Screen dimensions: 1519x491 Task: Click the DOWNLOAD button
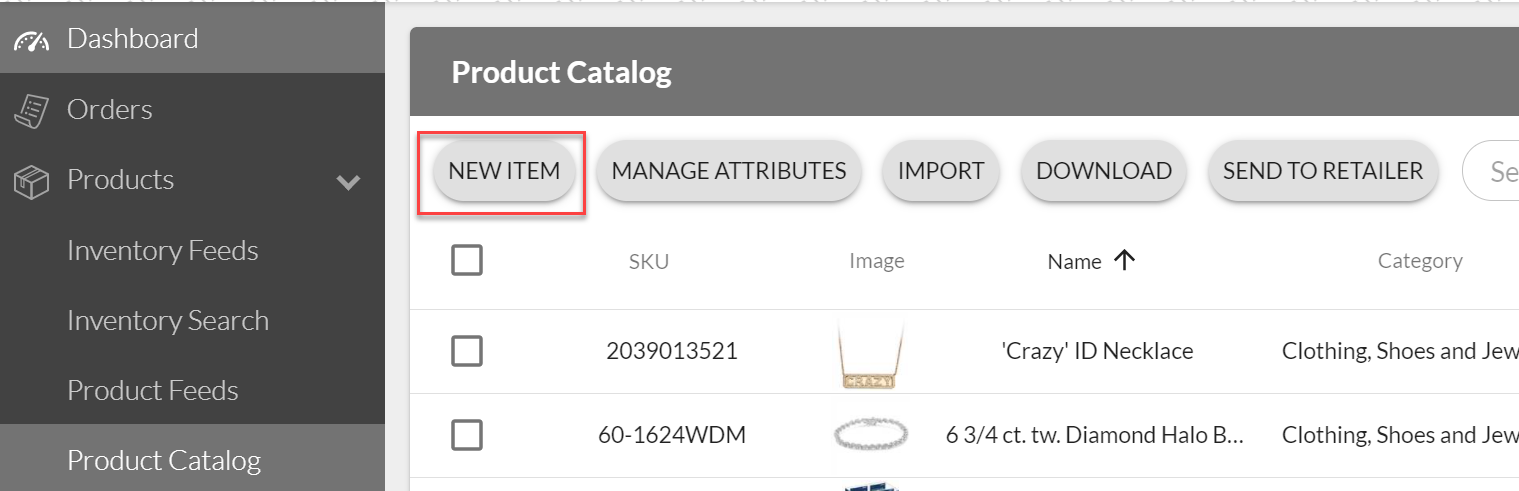coord(1104,171)
